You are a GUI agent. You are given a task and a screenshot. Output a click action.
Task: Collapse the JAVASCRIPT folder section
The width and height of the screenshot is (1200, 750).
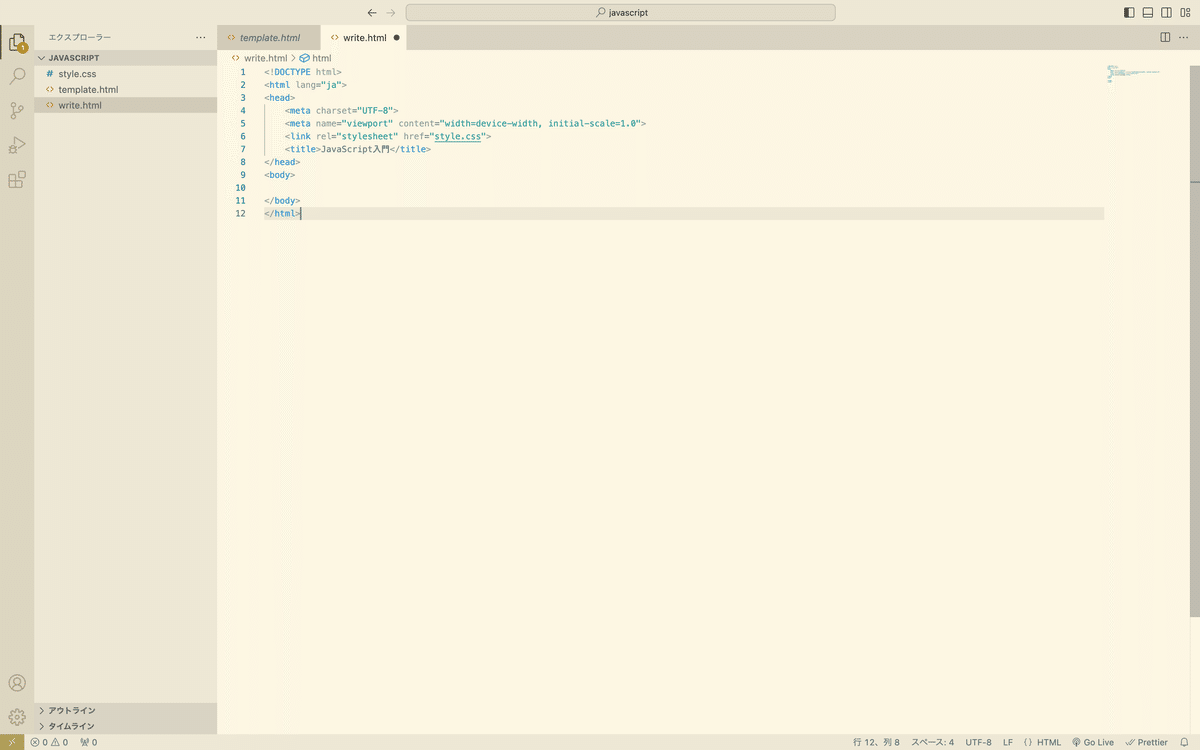126,58
